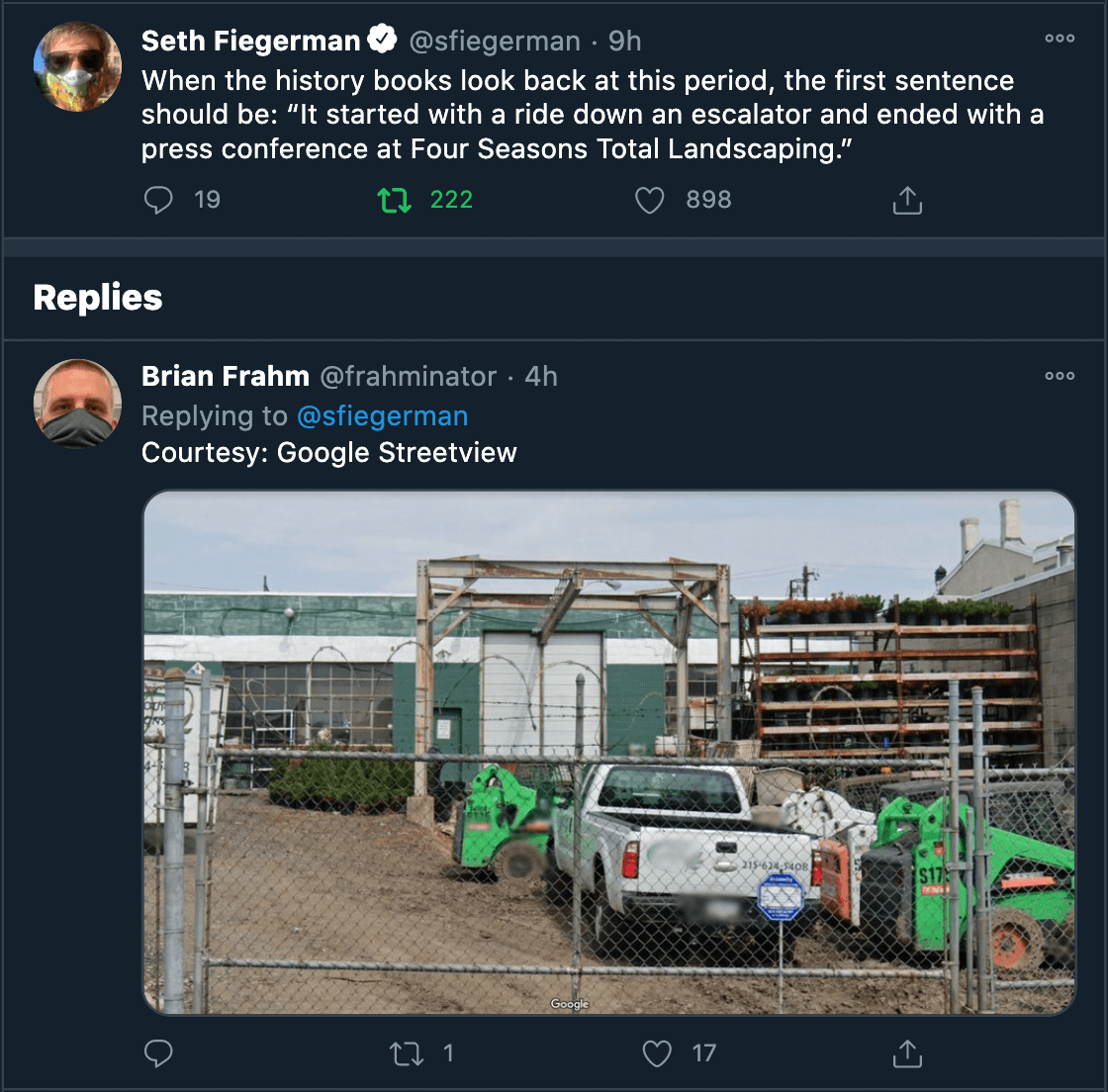This screenshot has height=1092, width=1108.
Task: Share Brian Frahm's reply
Action: 907,1053
